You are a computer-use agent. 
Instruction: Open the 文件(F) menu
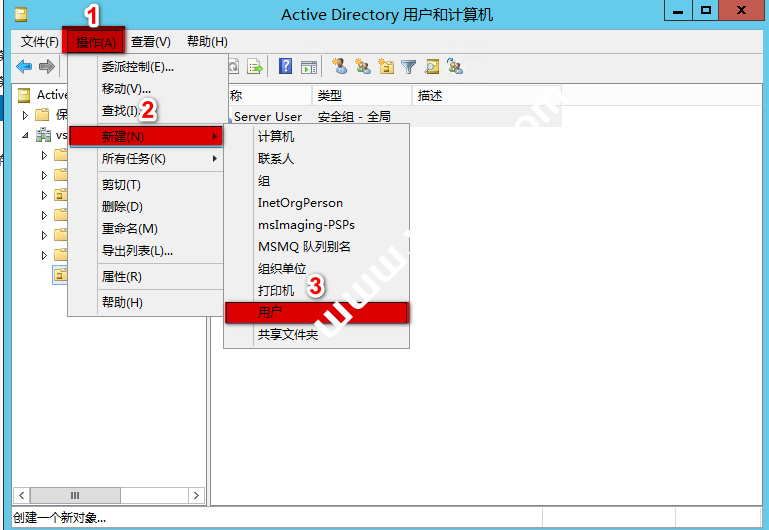tap(40, 42)
